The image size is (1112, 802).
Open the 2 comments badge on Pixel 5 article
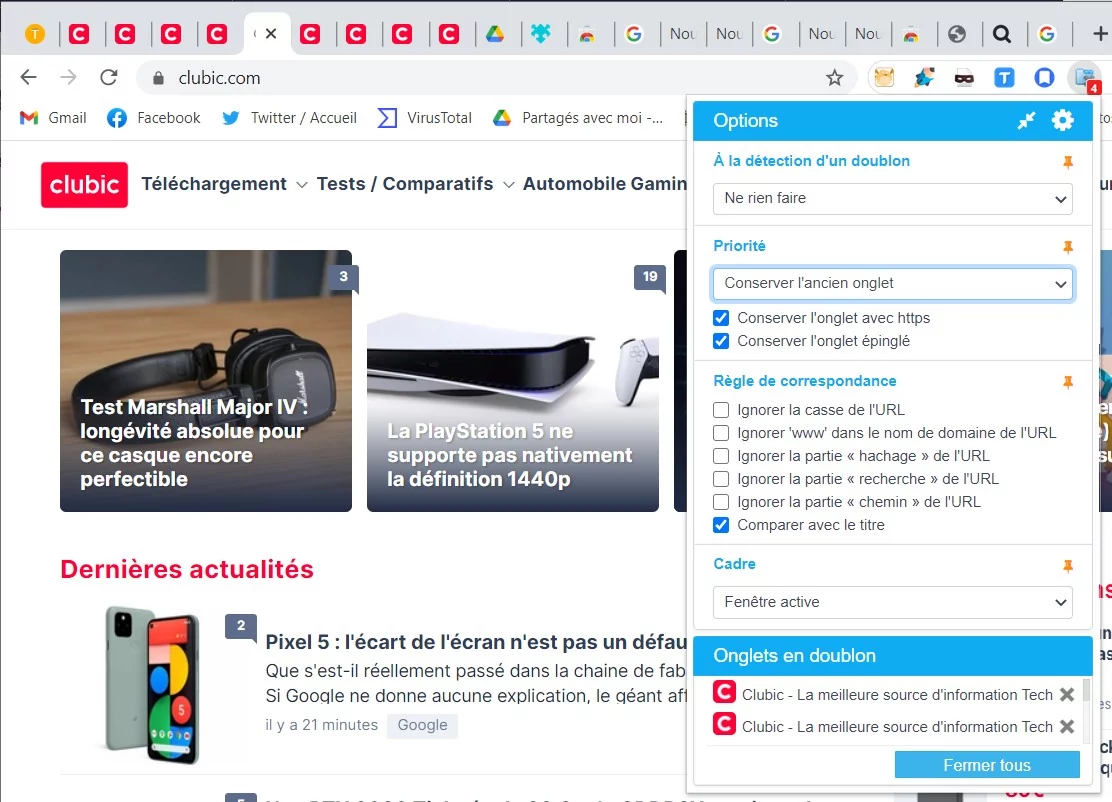241,625
